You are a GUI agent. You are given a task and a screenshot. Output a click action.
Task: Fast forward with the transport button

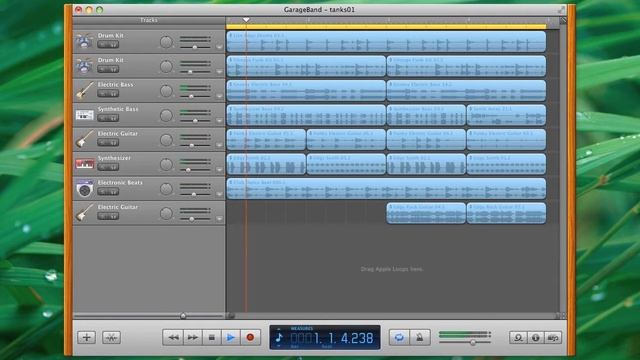(x=192, y=338)
